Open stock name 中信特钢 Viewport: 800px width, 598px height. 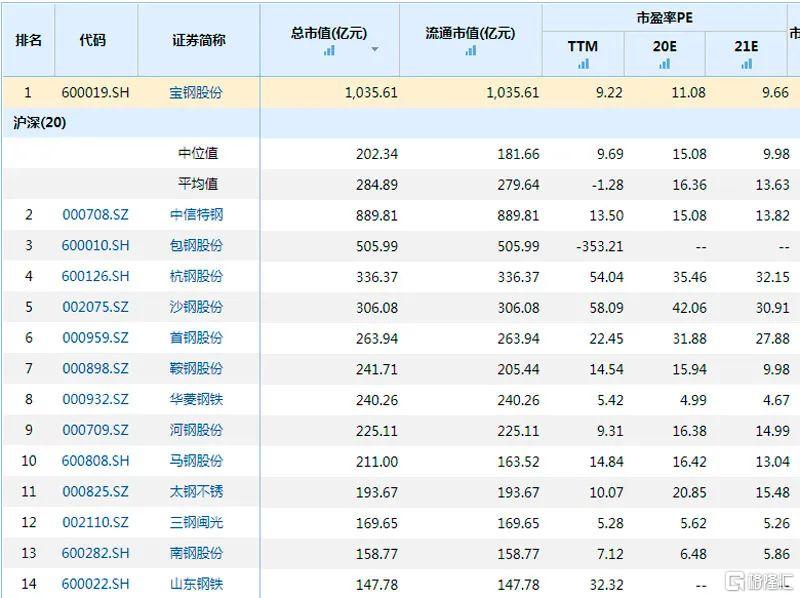[x=196, y=215]
